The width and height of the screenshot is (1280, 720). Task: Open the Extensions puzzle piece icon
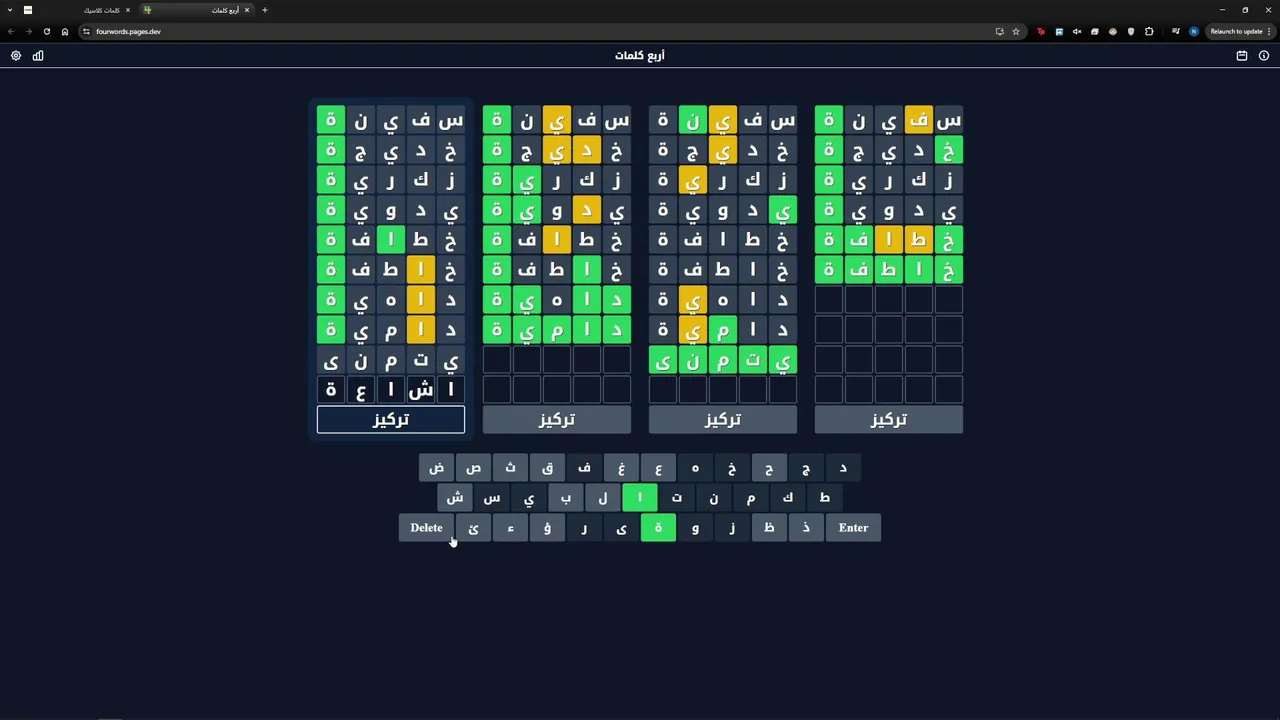[1149, 31]
